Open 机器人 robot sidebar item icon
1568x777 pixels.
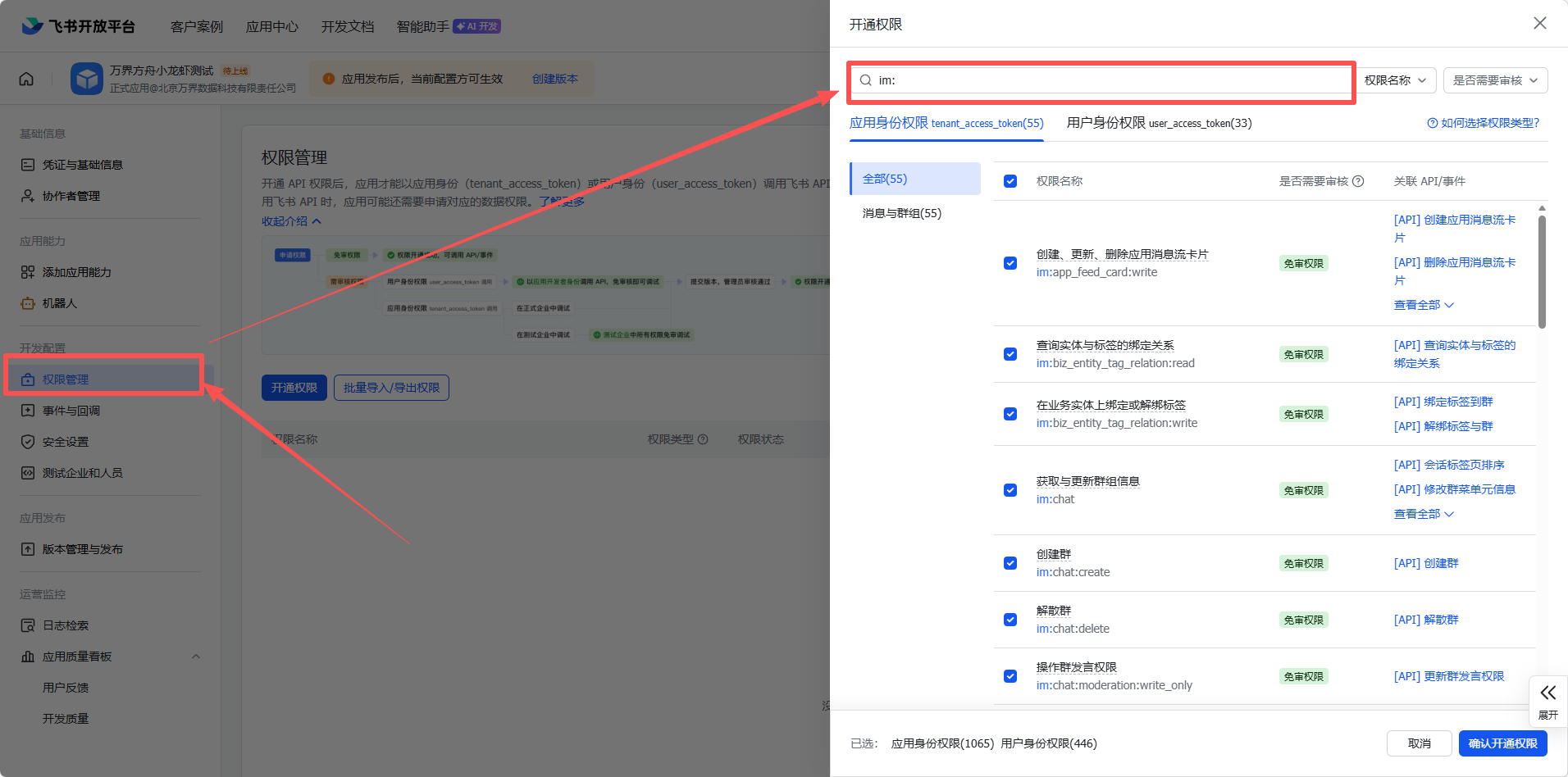coord(28,303)
